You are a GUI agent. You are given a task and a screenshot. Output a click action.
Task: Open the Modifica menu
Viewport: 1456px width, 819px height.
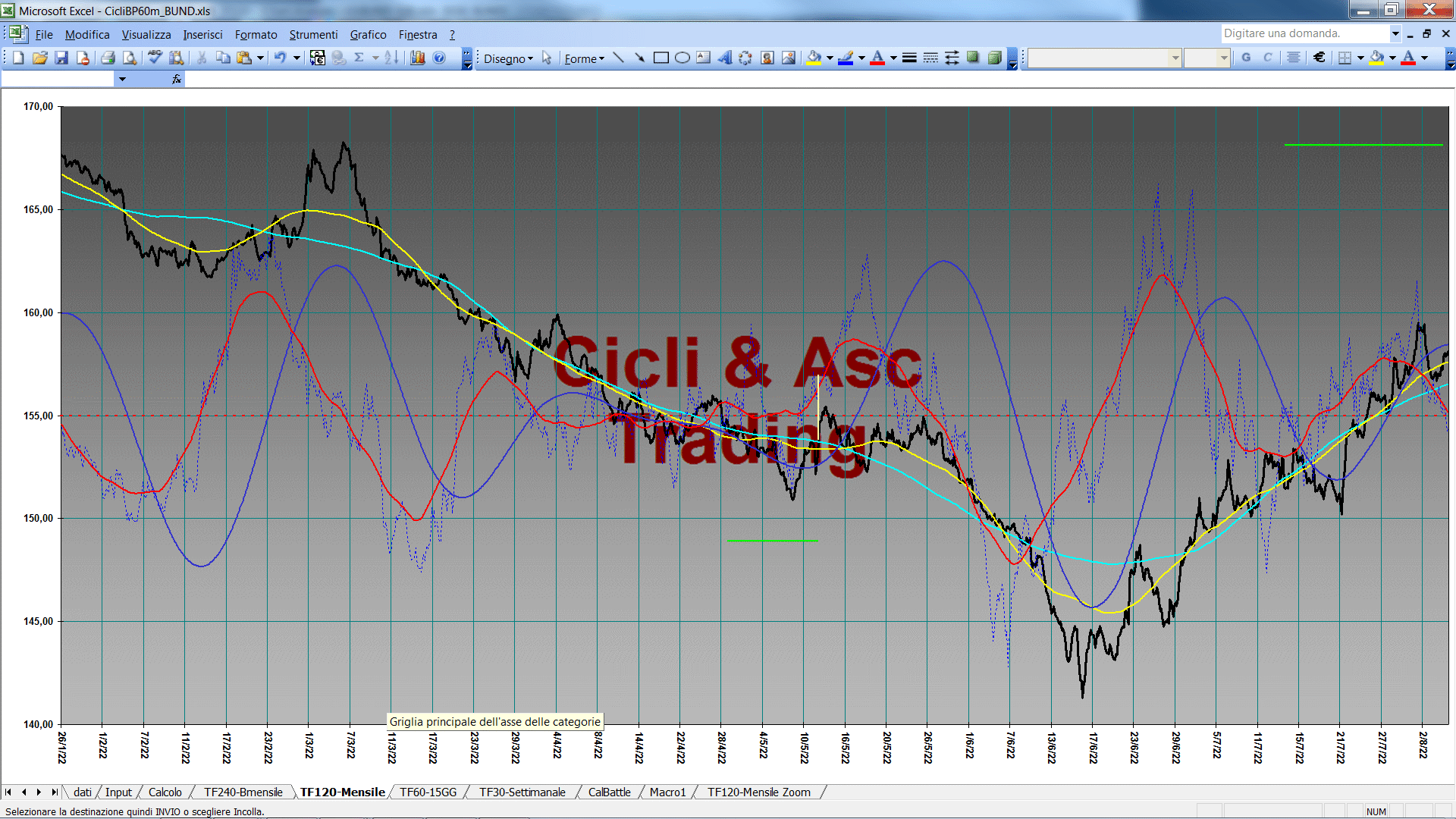[87, 35]
